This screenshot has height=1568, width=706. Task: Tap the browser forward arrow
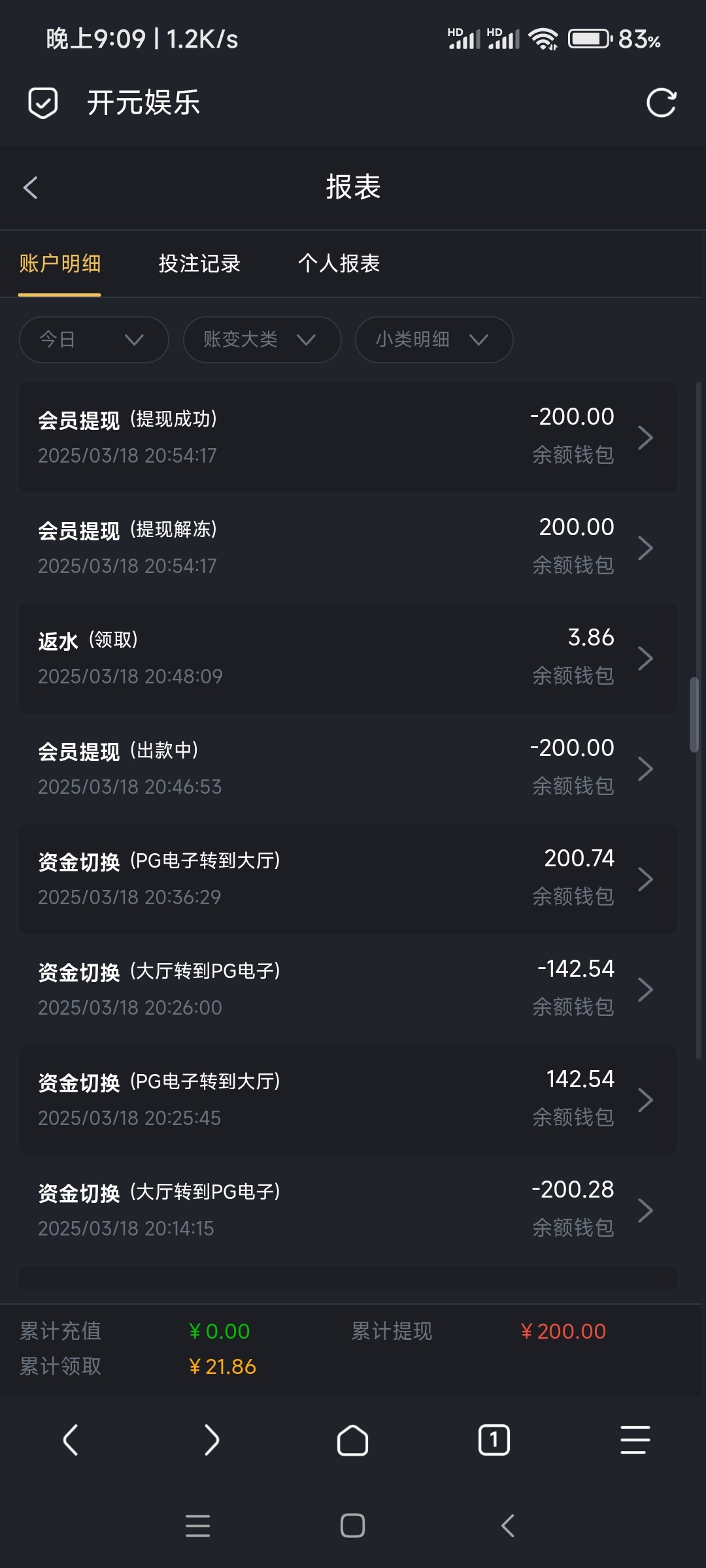point(211,1440)
